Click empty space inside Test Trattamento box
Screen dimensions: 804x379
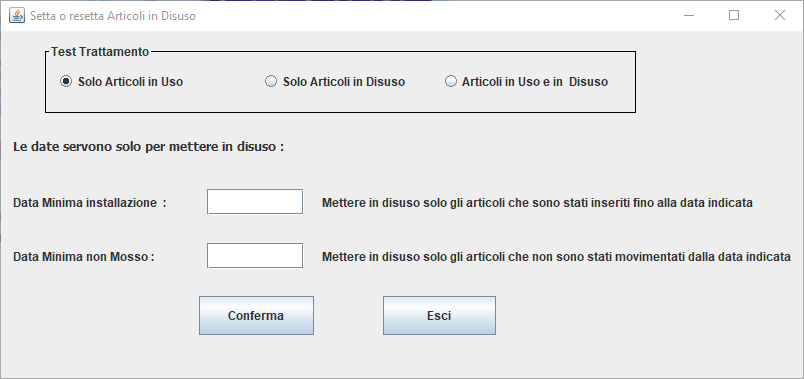tap(338, 101)
